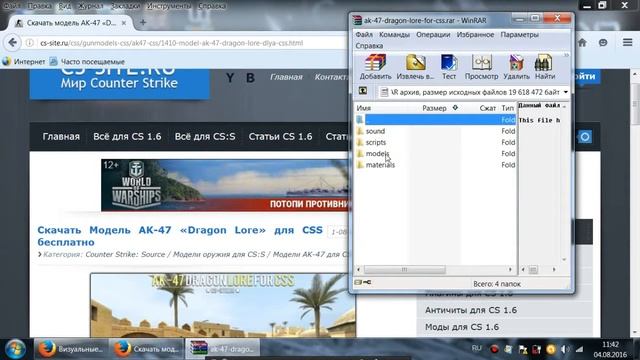
Task: Click the Добавить (Add) icon in WinRAR
Action: (x=375, y=67)
